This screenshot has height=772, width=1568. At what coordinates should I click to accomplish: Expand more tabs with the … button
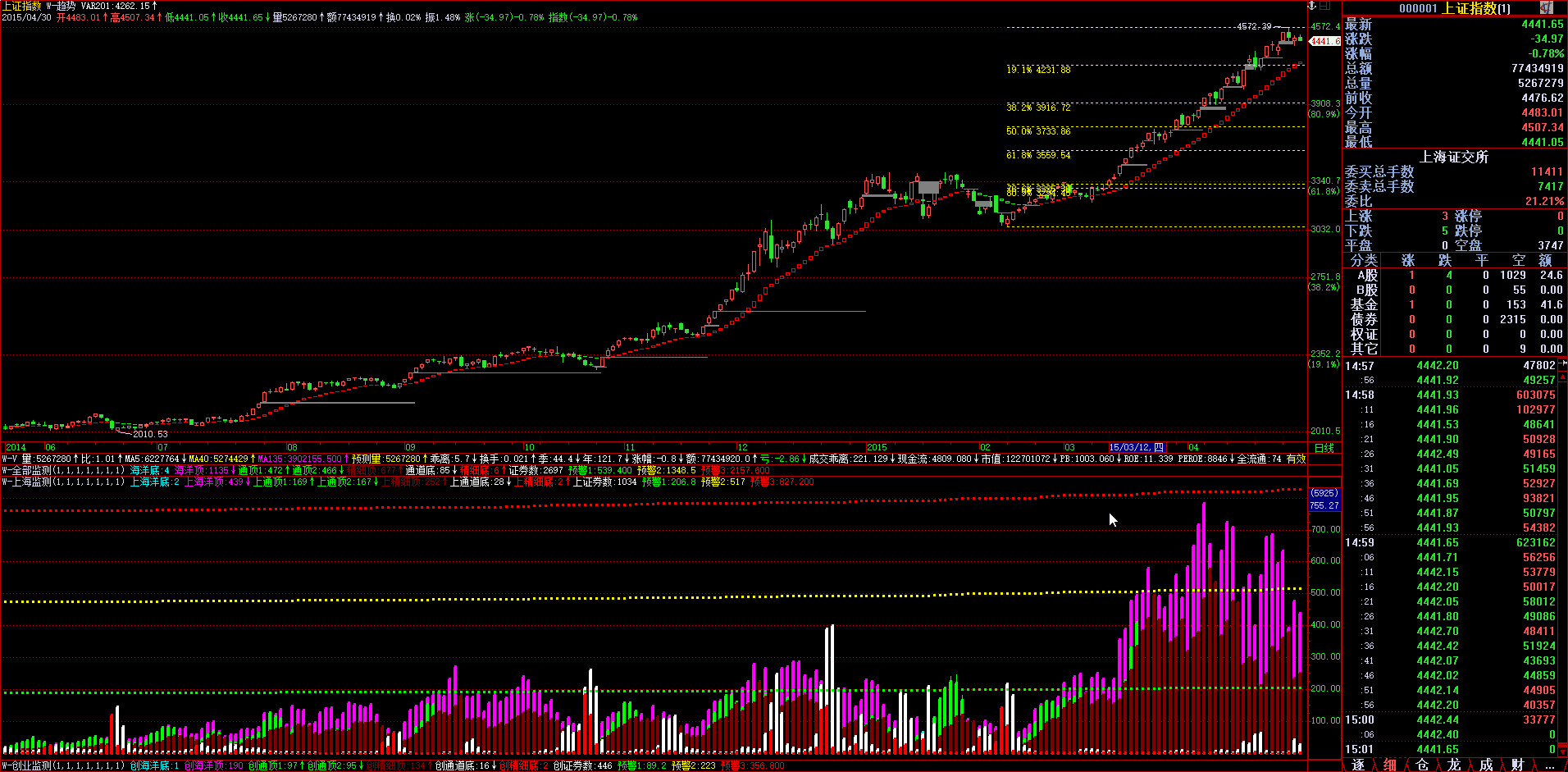point(1548,765)
